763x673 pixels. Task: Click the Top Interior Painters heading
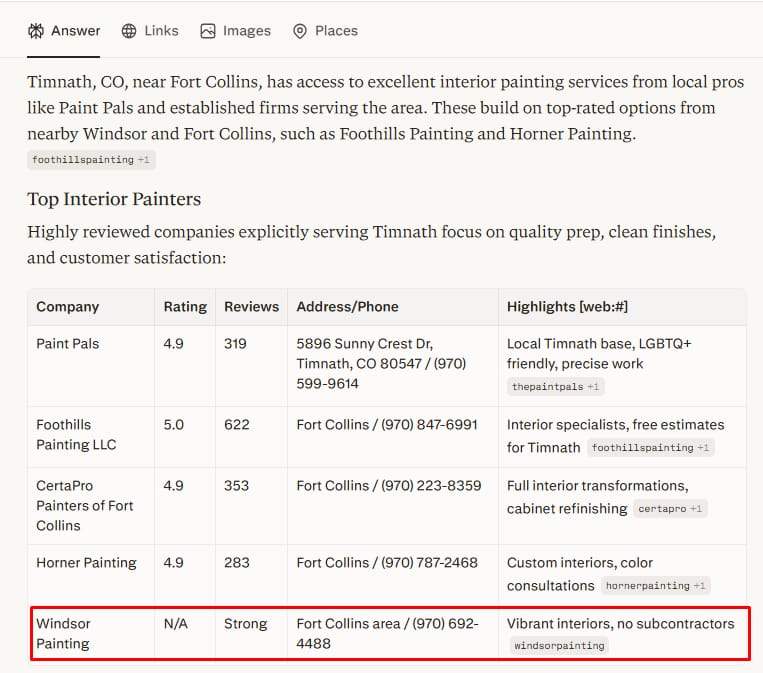(114, 199)
